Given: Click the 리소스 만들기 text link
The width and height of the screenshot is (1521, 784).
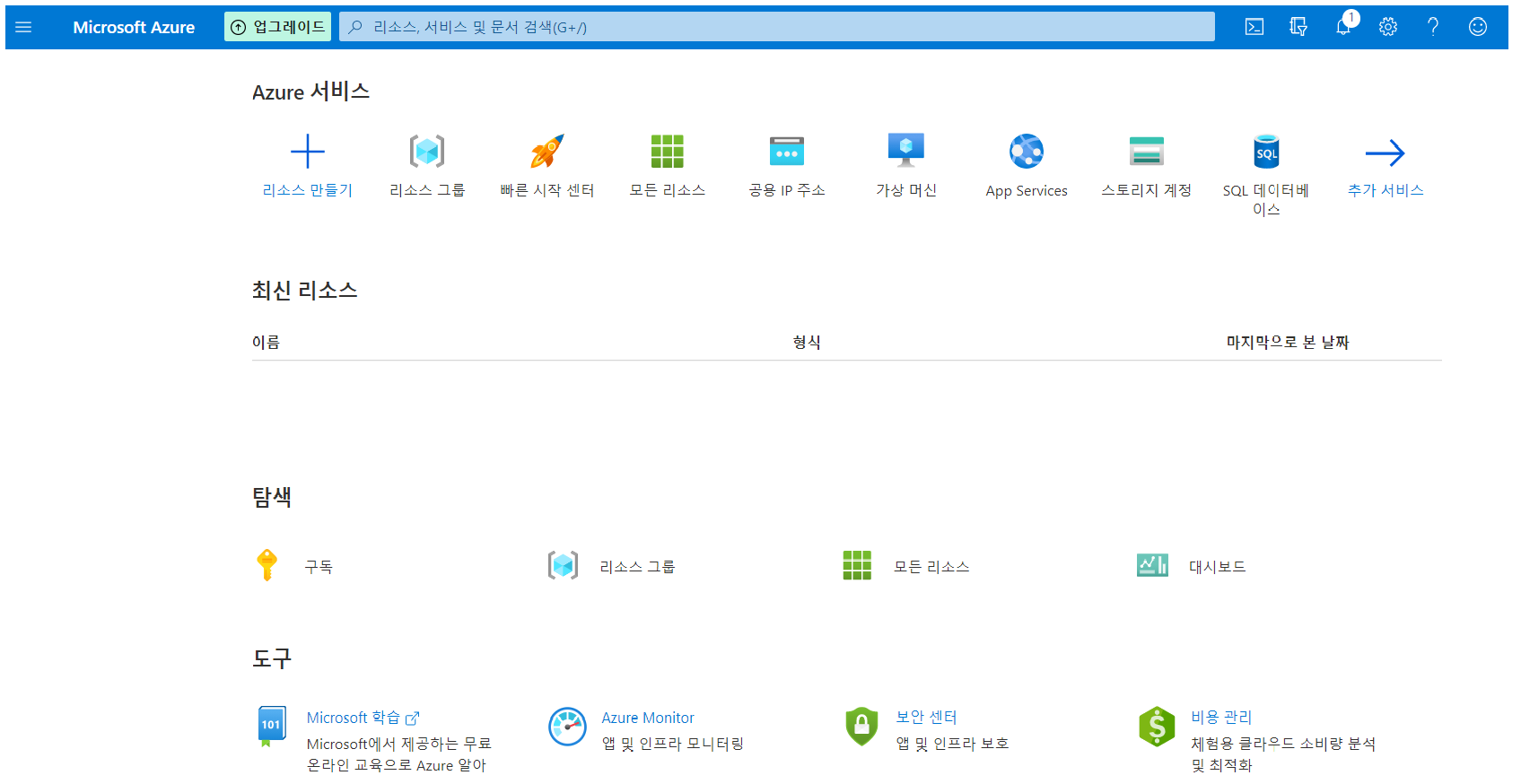Looking at the screenshot, I should point(308,190).
